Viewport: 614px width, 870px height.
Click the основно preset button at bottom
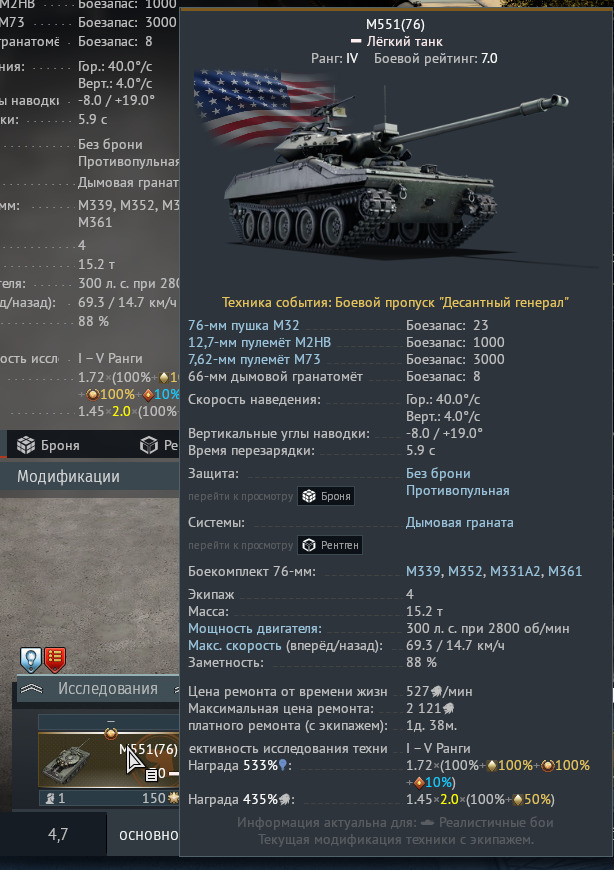(149, 834)
